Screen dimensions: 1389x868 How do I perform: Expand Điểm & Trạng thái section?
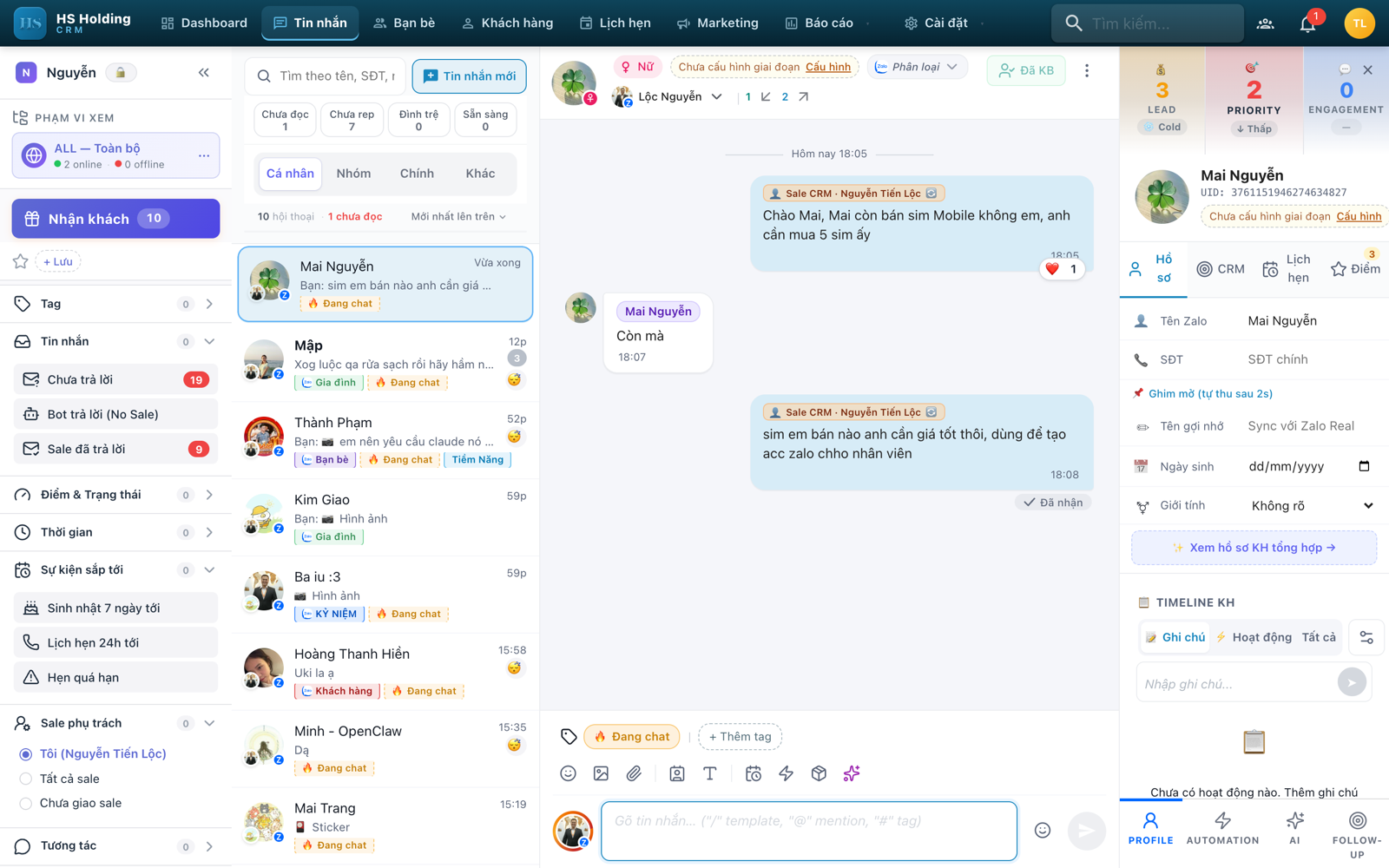coord(115,495)
